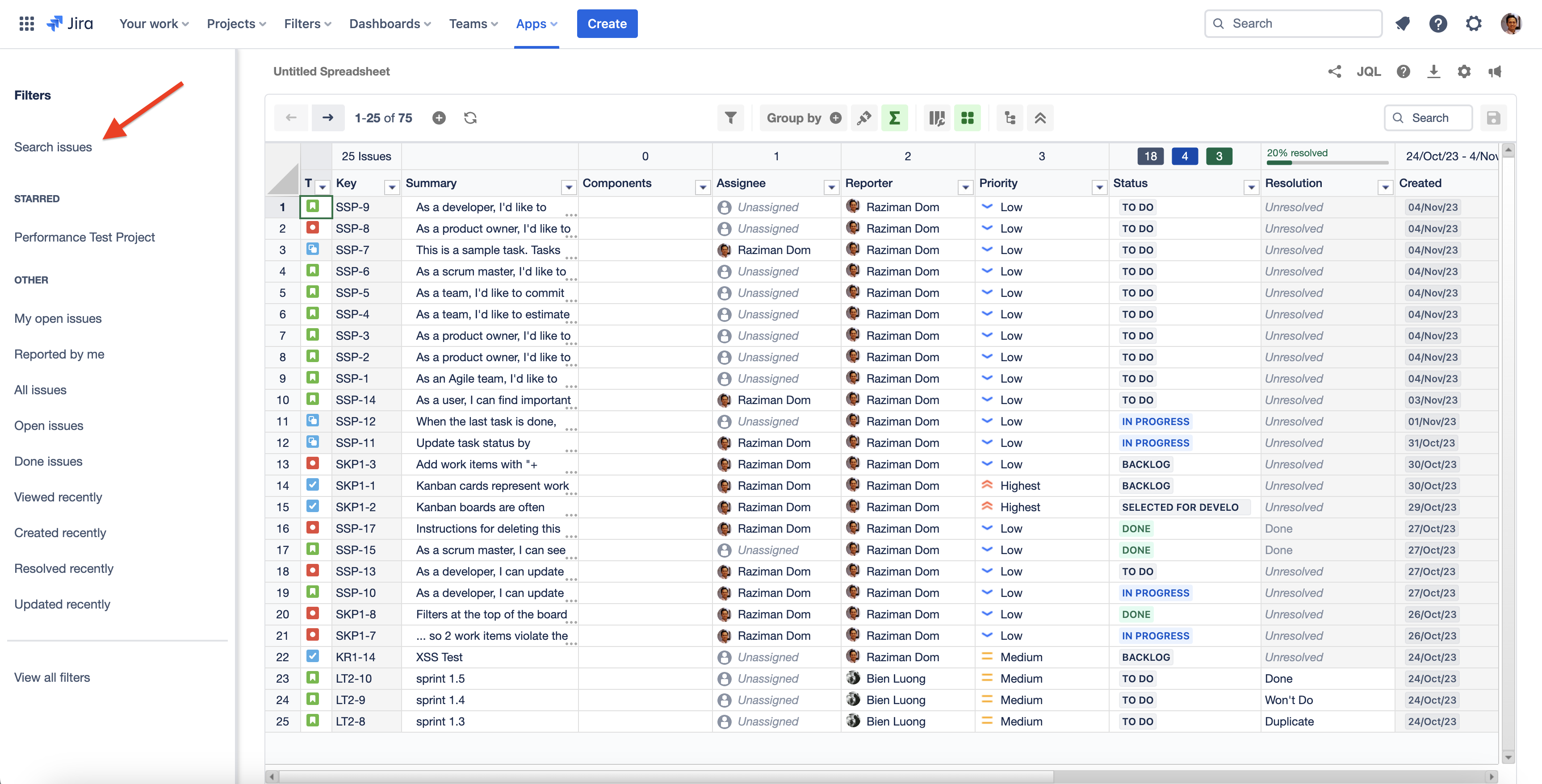Click the 20% resolved progress bar
Screen dimensions: 1542x784
[1327, 162]
